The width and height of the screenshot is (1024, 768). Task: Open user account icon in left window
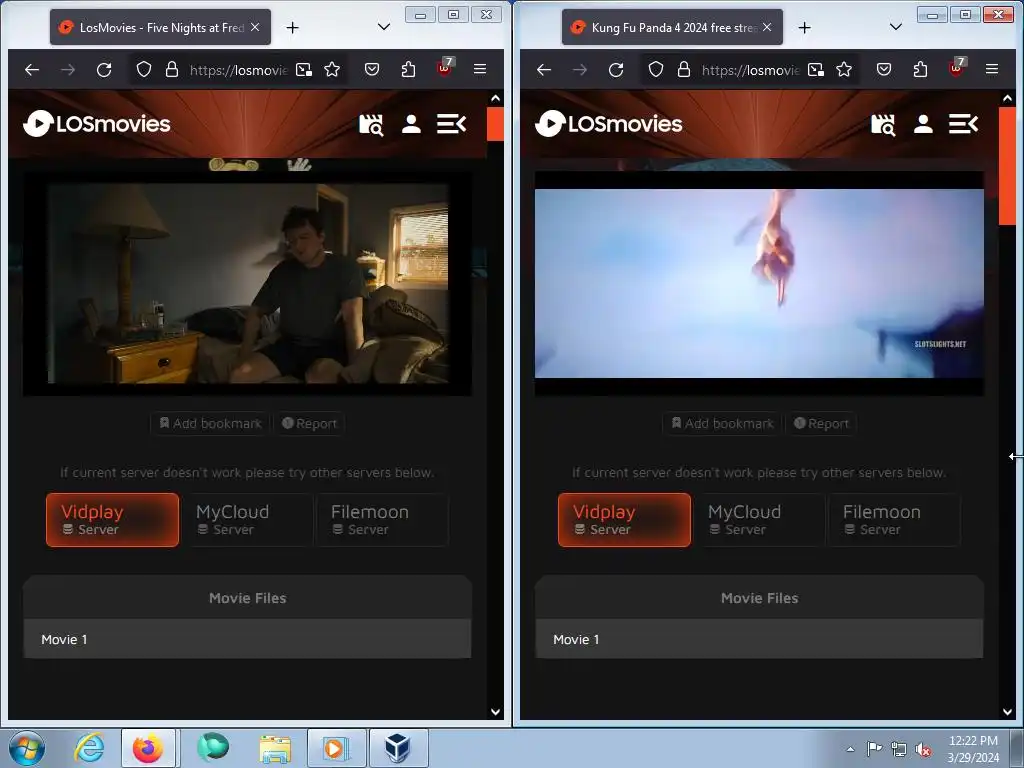pyautogui.click(x=411, y=124)
